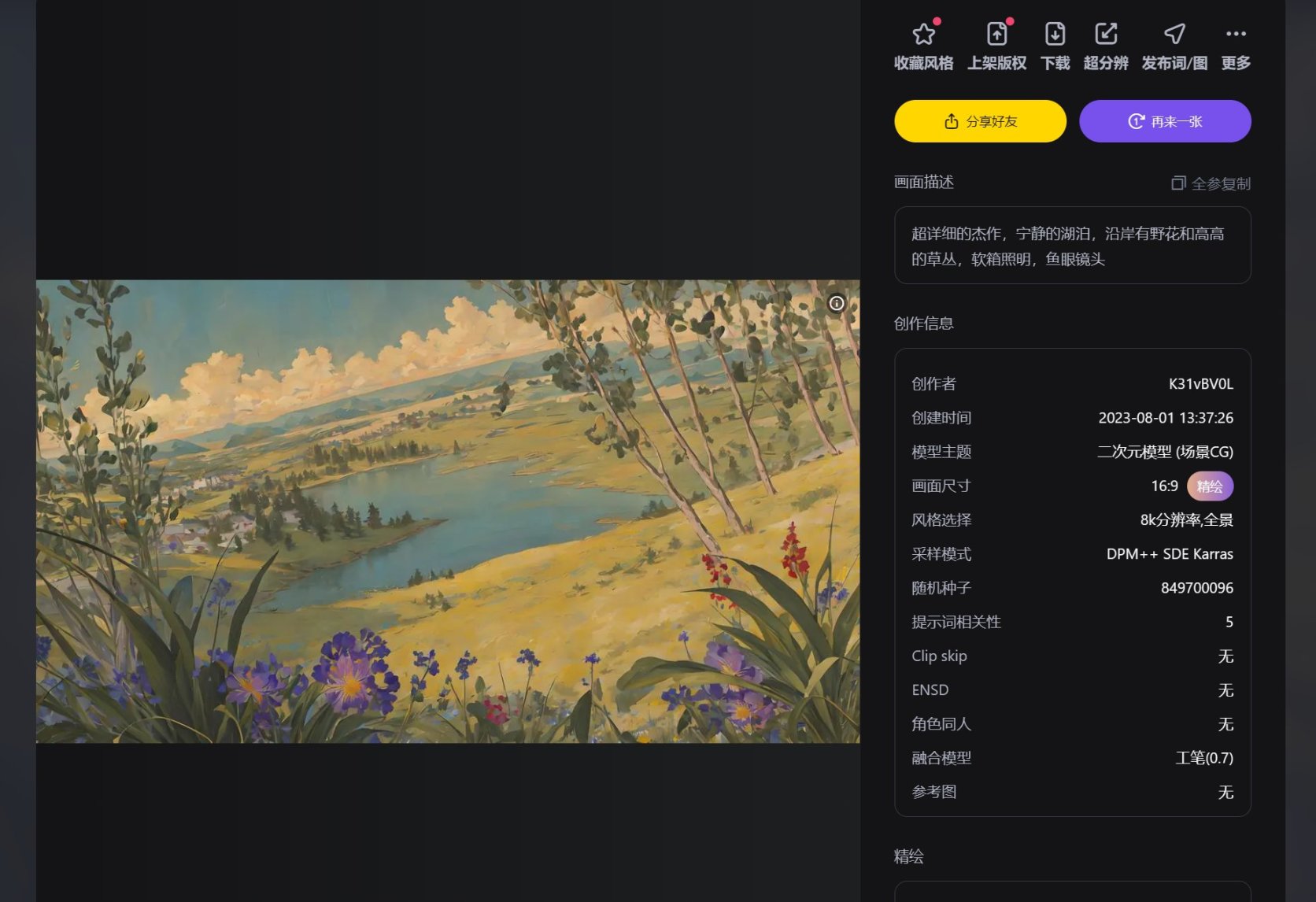The image size is (1316, 902).
Task: Click the yellow 分享好友 button
Action: pos(981,121)
